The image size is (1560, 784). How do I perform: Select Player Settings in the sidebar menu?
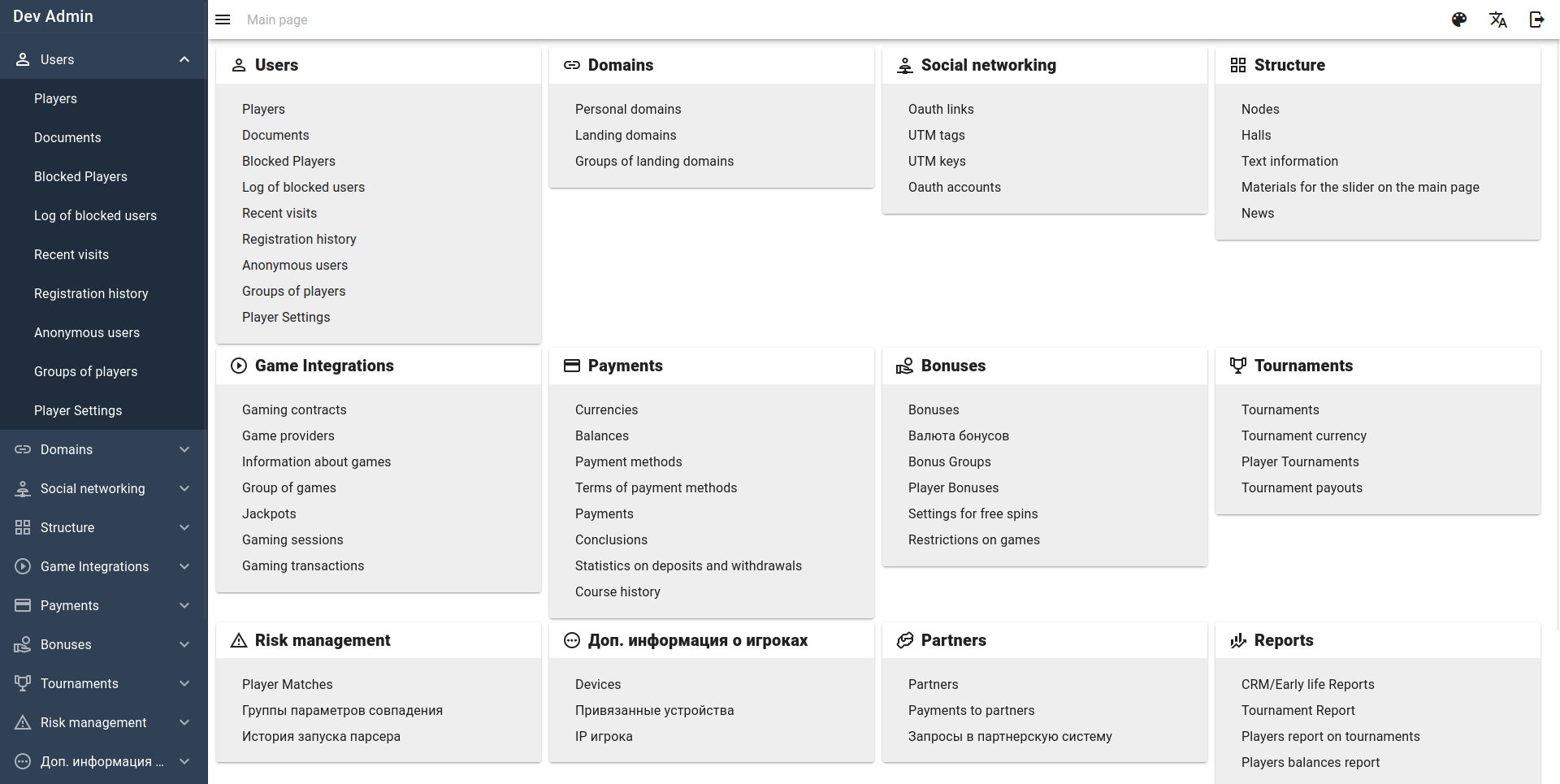coord(78,410)
